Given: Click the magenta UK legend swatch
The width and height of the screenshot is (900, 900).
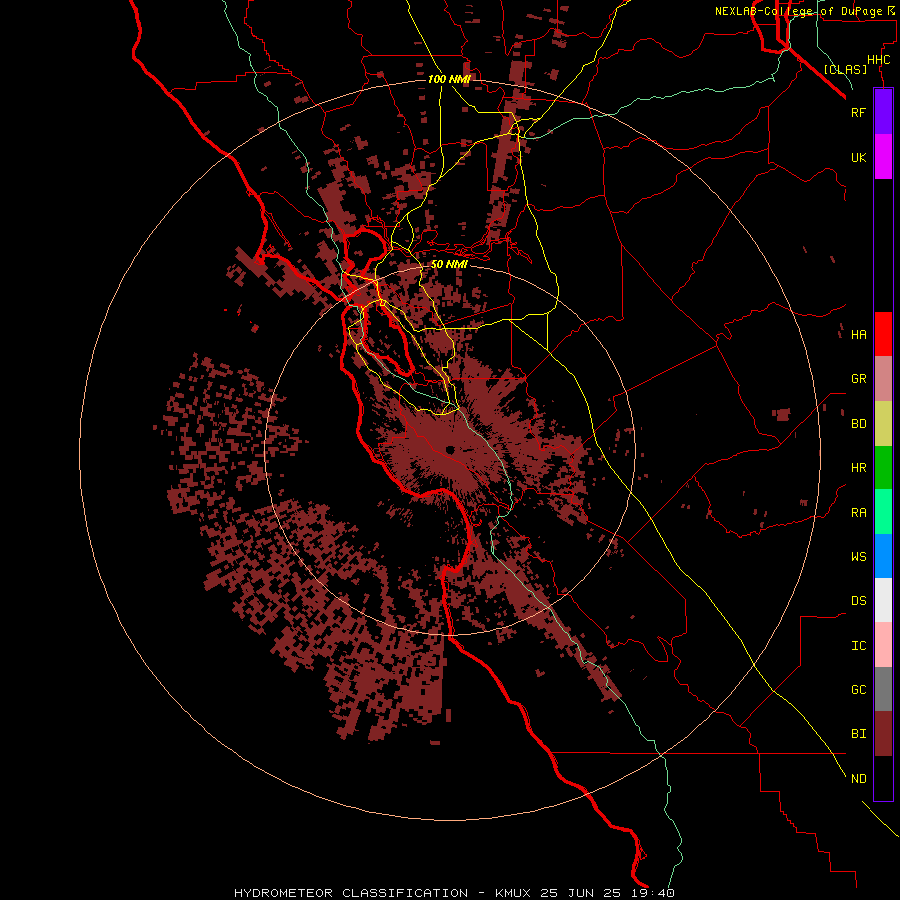Looking at the screenshot, I should [883, 157].
